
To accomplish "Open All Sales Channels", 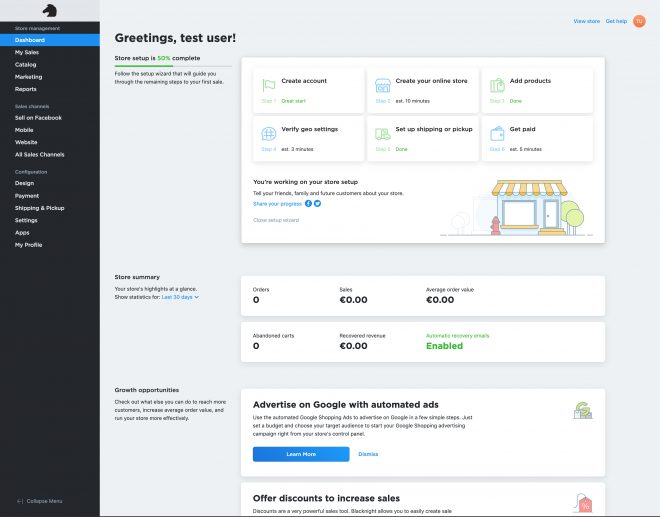I will click(x=40, y=155).
